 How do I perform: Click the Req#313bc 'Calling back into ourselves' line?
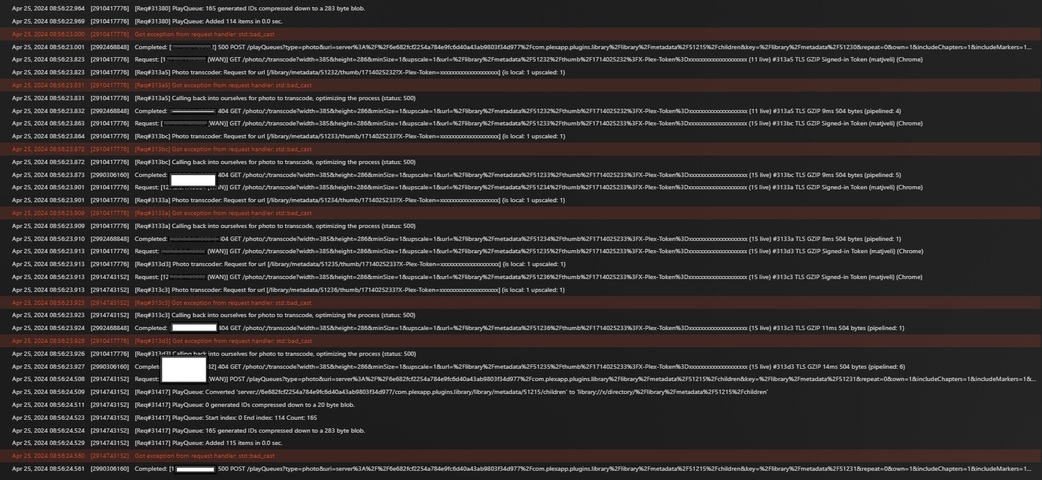point(521,162)
